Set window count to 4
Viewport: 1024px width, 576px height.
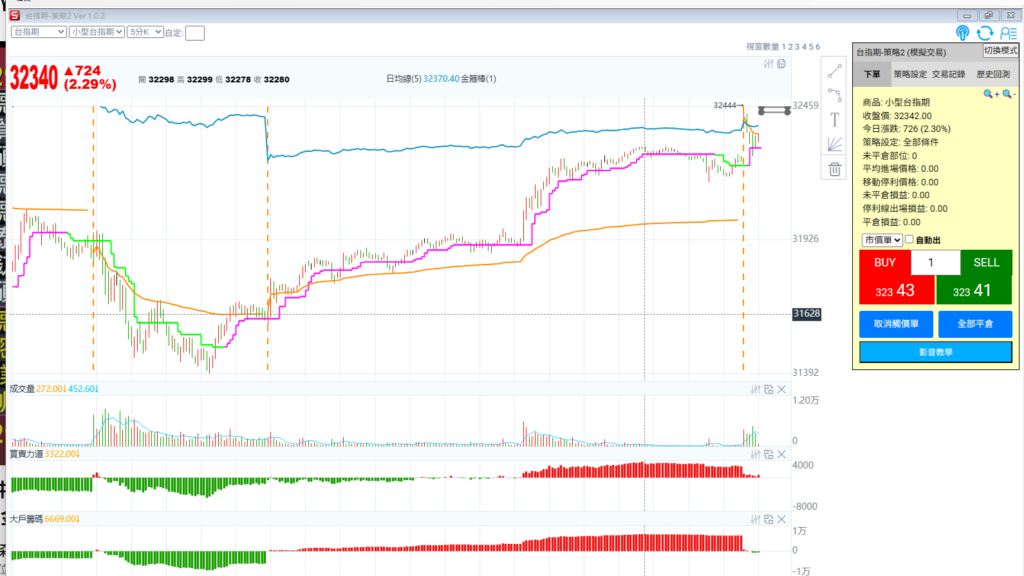point(805,47)
